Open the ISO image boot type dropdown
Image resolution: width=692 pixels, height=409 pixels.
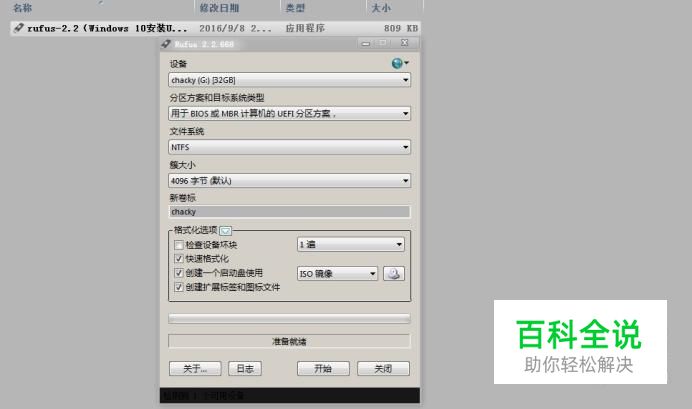[337, 274]
